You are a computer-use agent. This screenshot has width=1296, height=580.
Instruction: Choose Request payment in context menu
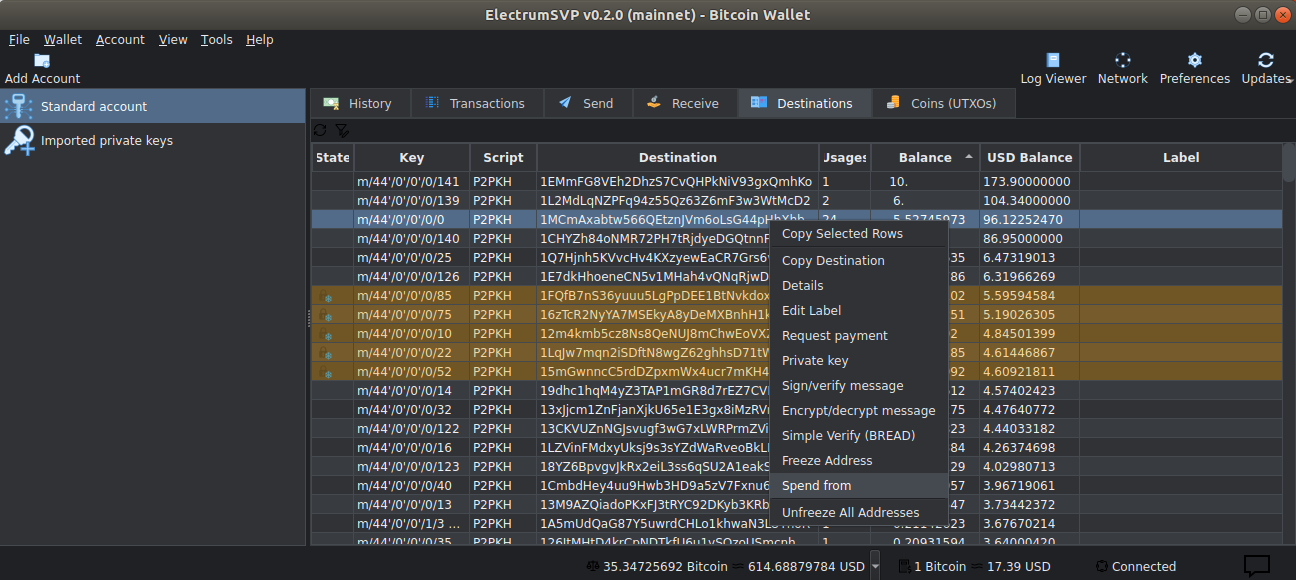[858, 336]
